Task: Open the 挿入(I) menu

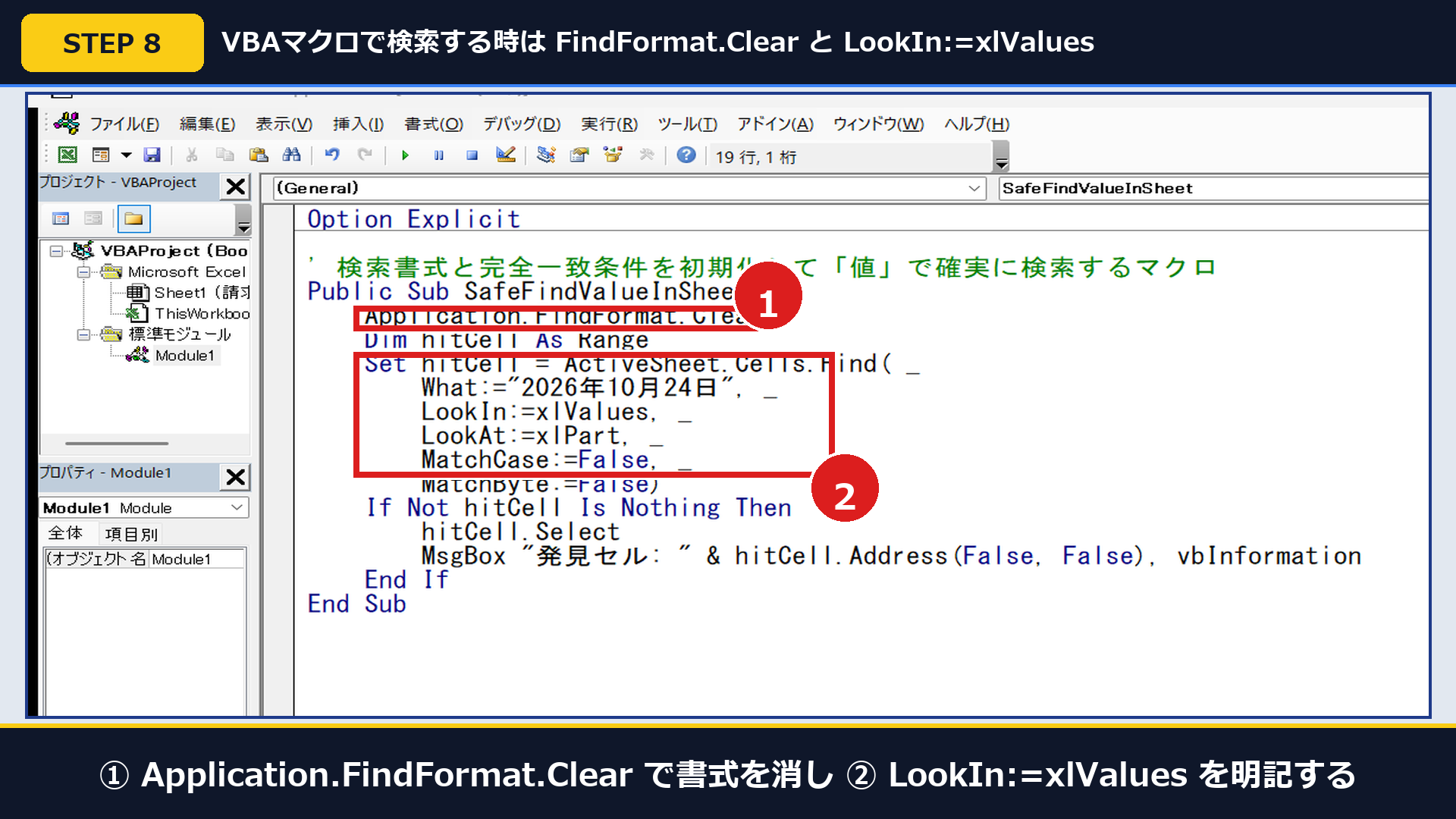Action: (x=358, y=124)
